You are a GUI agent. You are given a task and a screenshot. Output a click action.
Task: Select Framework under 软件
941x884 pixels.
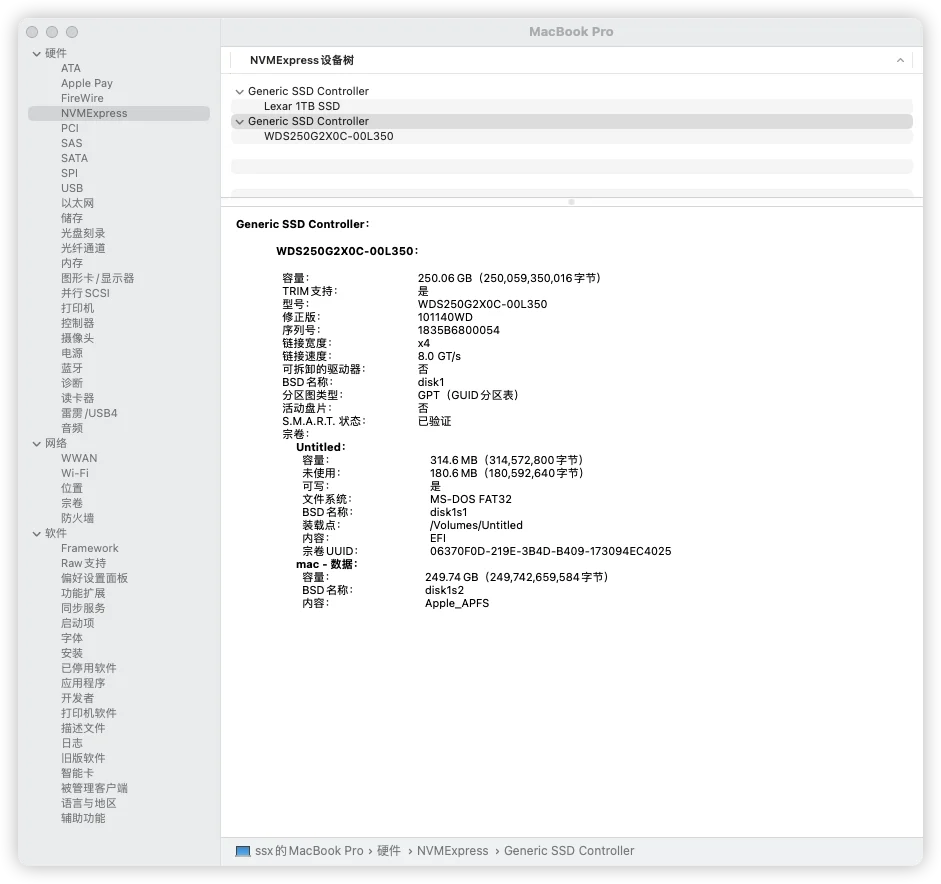(89, 549)
